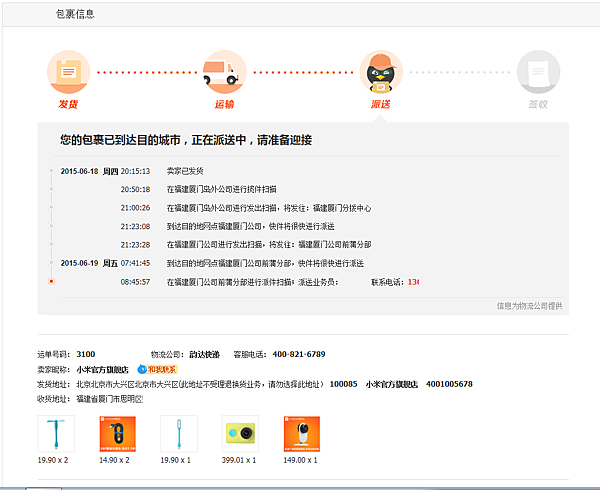
Task: Click the timeline dot beside 卖家已发货
Action: (x=51, y=171)
